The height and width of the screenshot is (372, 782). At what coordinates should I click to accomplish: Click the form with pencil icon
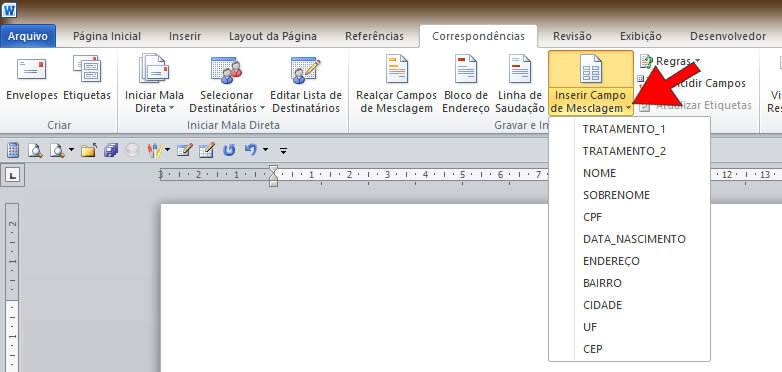[185, 150]
